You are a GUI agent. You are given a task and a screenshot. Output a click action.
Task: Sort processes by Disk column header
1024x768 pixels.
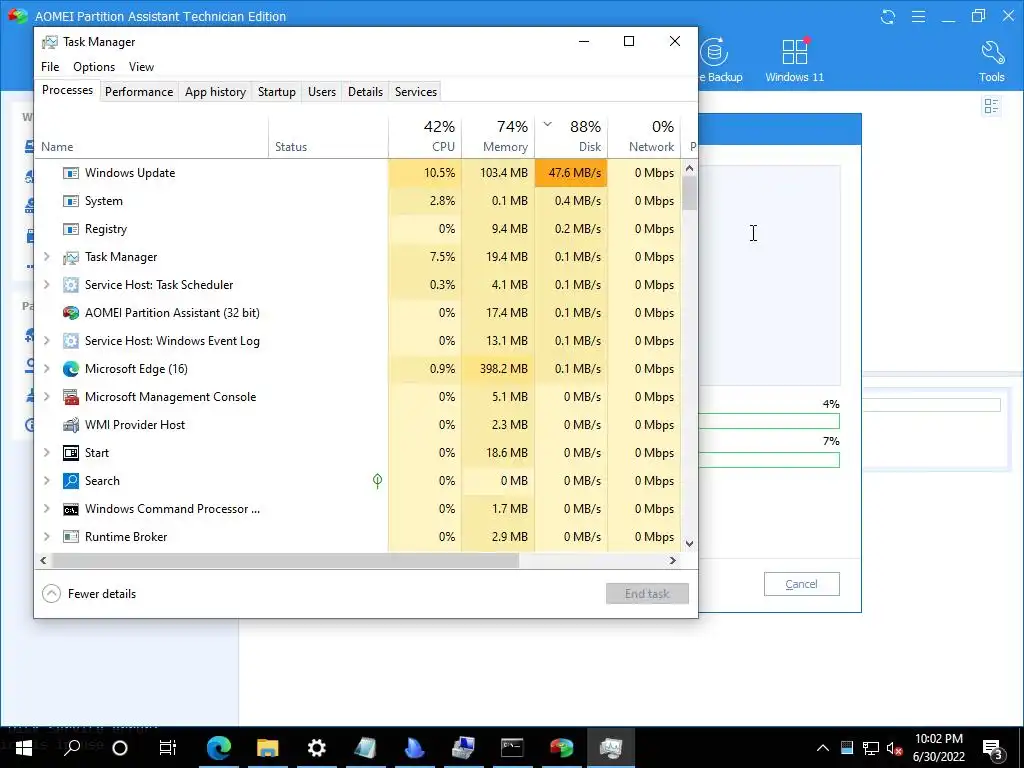tap(571, 136)
